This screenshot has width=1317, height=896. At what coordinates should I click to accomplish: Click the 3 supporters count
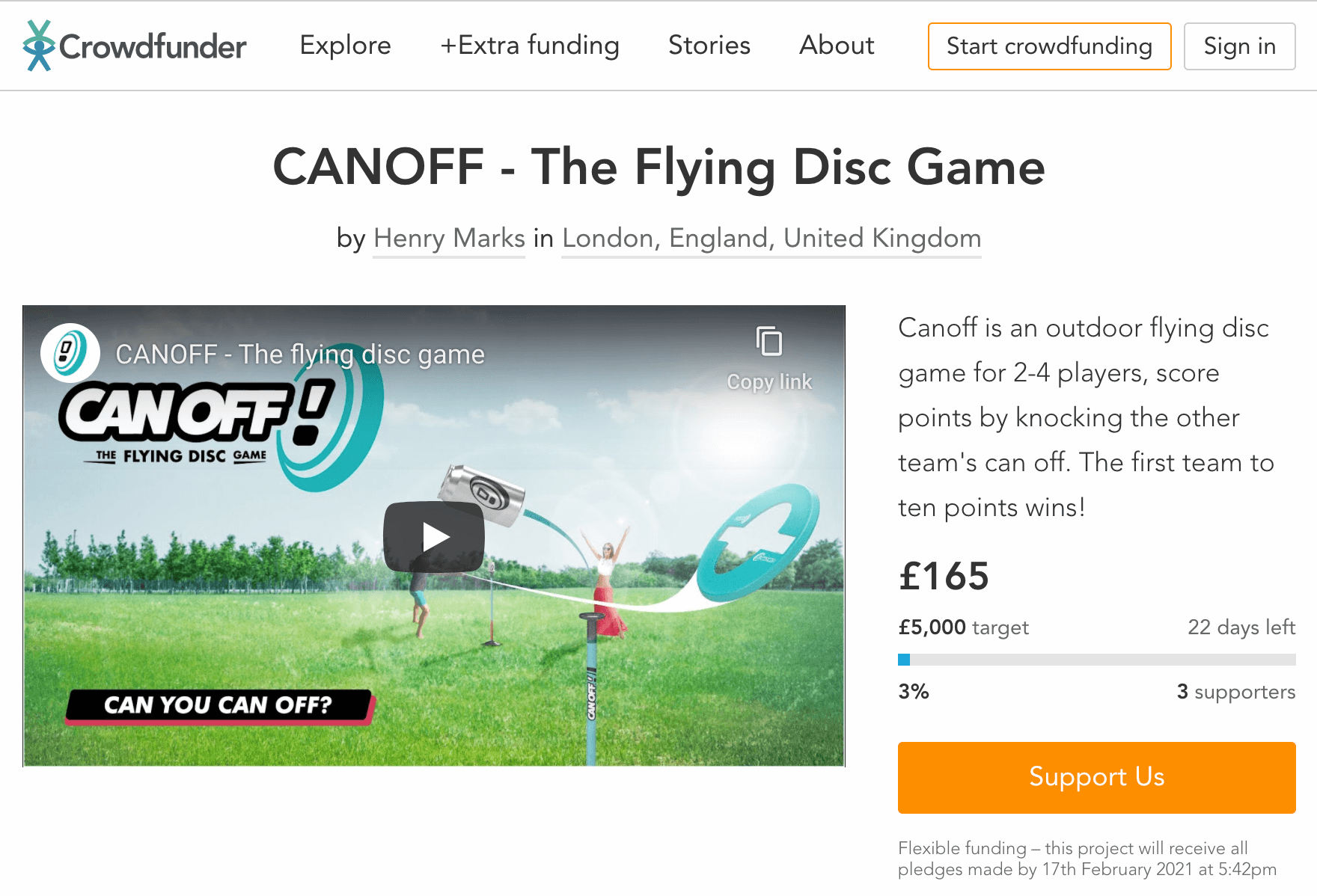[1235, 692]
